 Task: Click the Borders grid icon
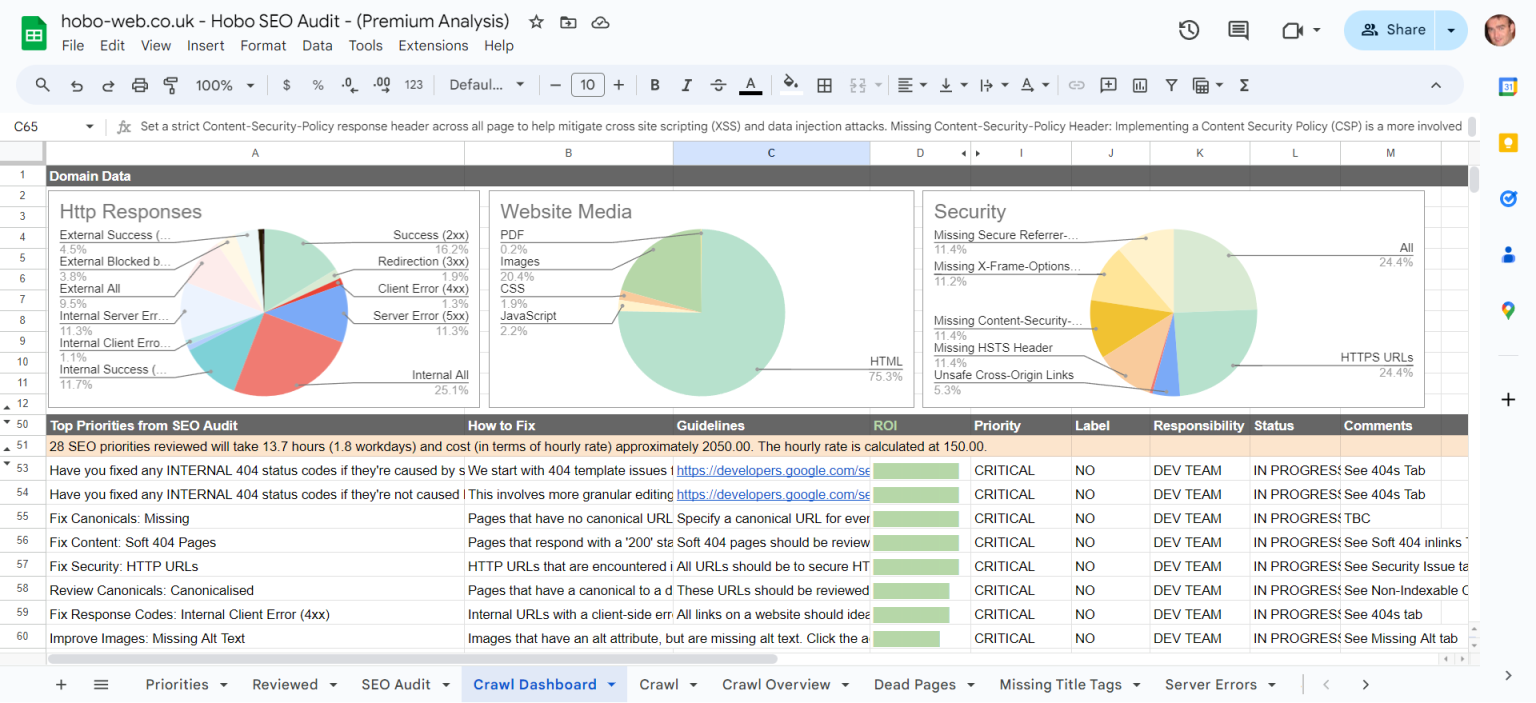[824, 86]
